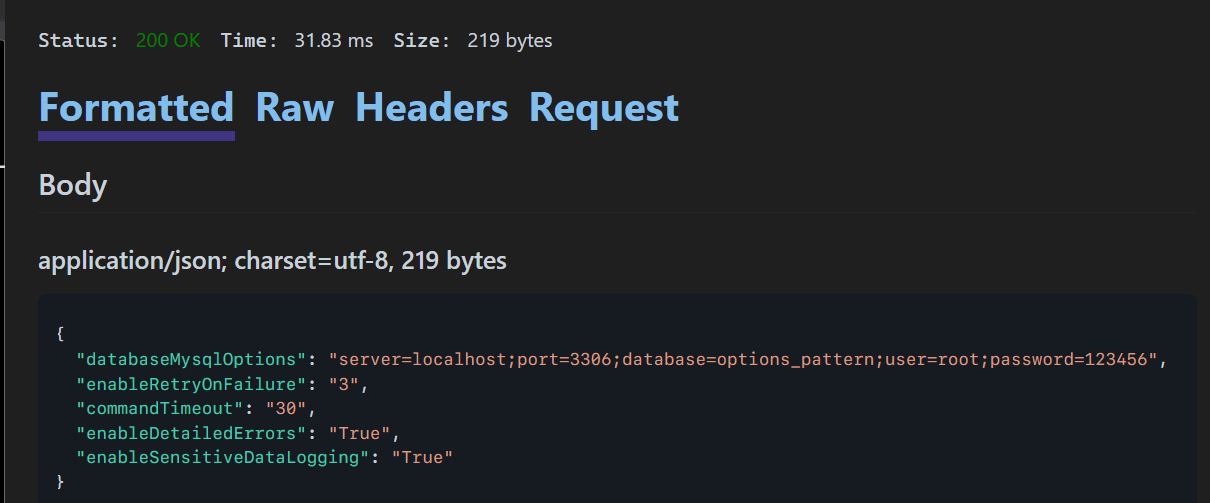
Task: Click the commandTimeout key
Action: pos(162,408)
